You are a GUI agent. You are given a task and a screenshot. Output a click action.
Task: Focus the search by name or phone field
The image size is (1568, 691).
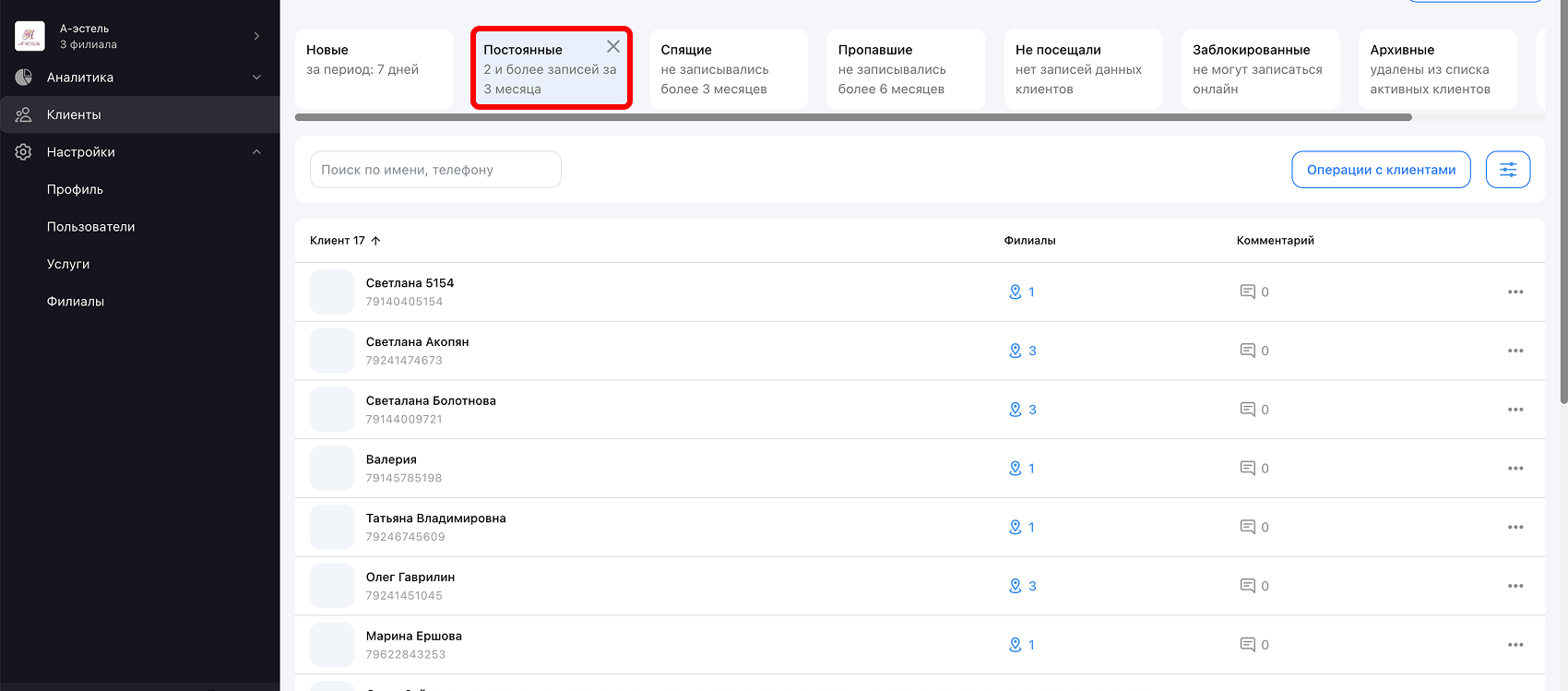point(435,170)
